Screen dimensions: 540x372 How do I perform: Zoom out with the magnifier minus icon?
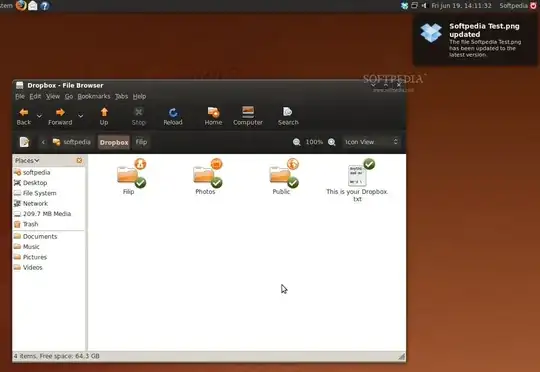[297, 142]
